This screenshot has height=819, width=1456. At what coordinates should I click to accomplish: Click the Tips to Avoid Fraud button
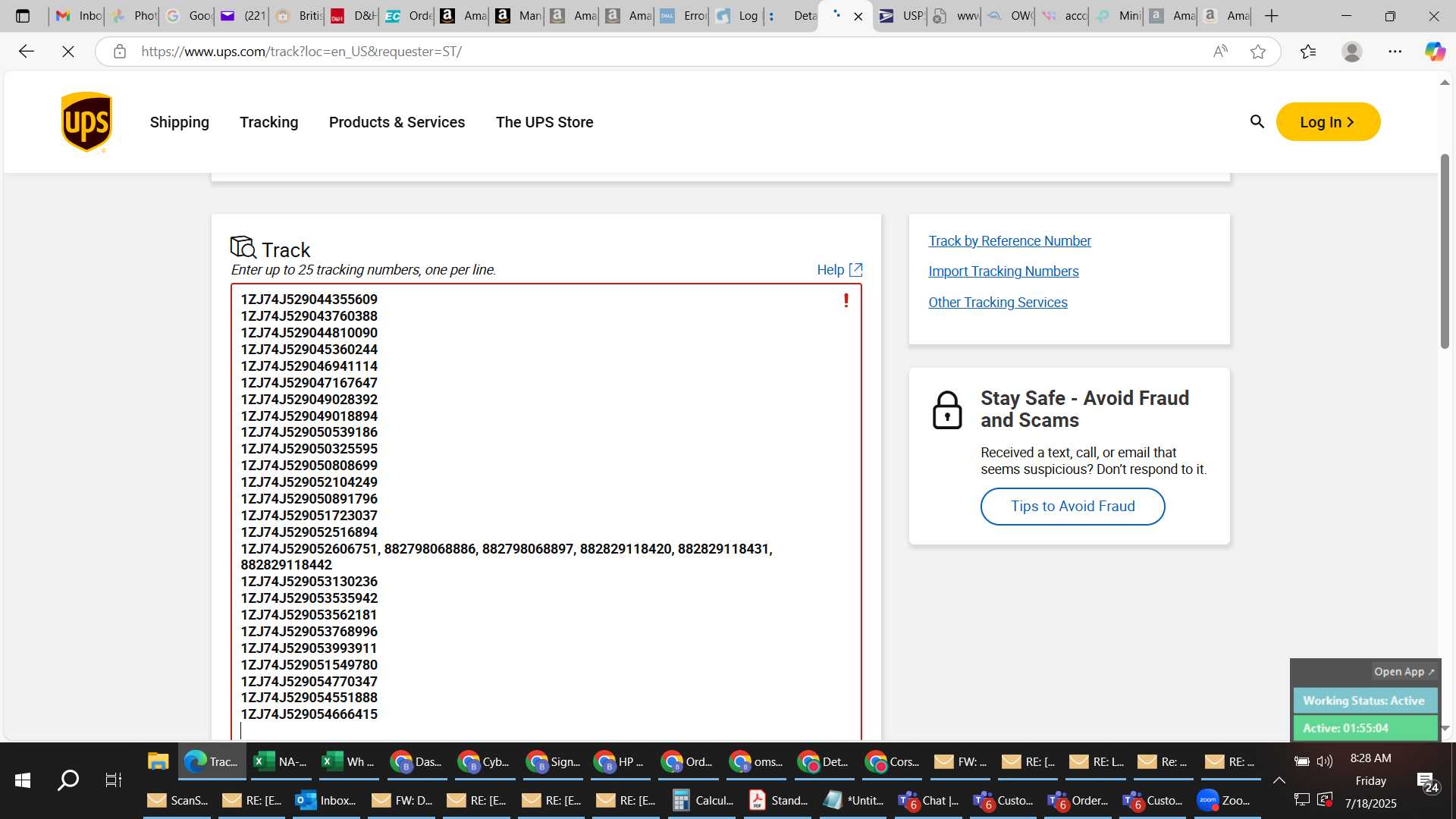[1072, 506]
